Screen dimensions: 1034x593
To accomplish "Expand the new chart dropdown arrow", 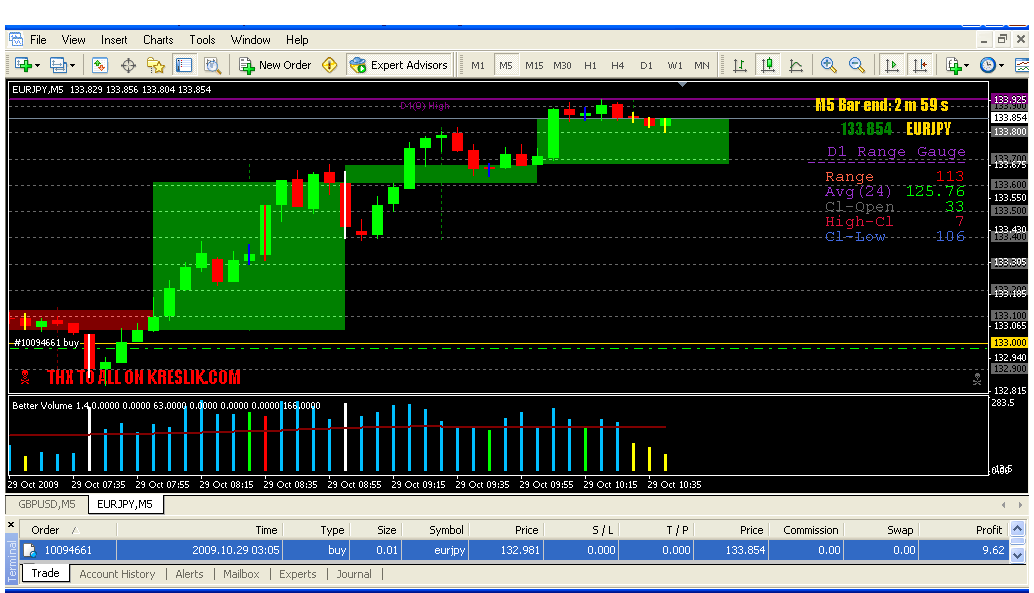I will point(36,65).
